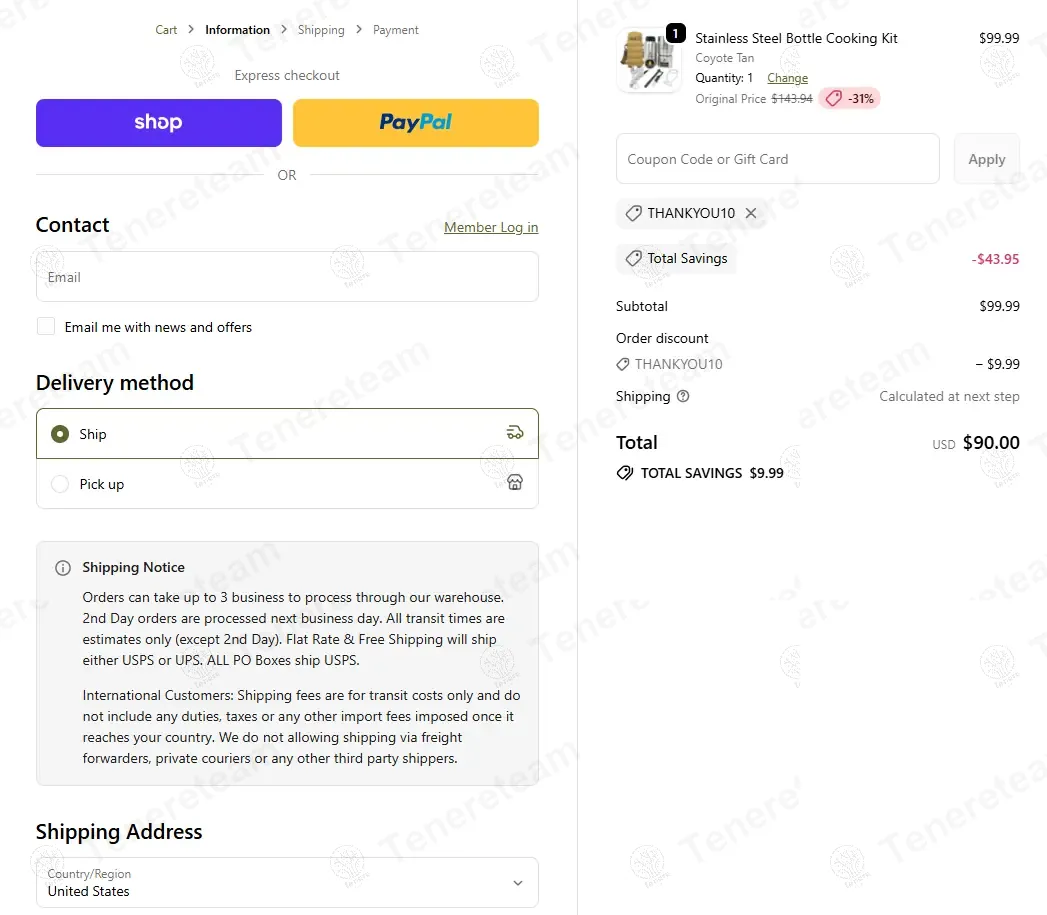Click the delivery truck icon in Ship row
Viewport: 1047px width, 915px height.
515,433
